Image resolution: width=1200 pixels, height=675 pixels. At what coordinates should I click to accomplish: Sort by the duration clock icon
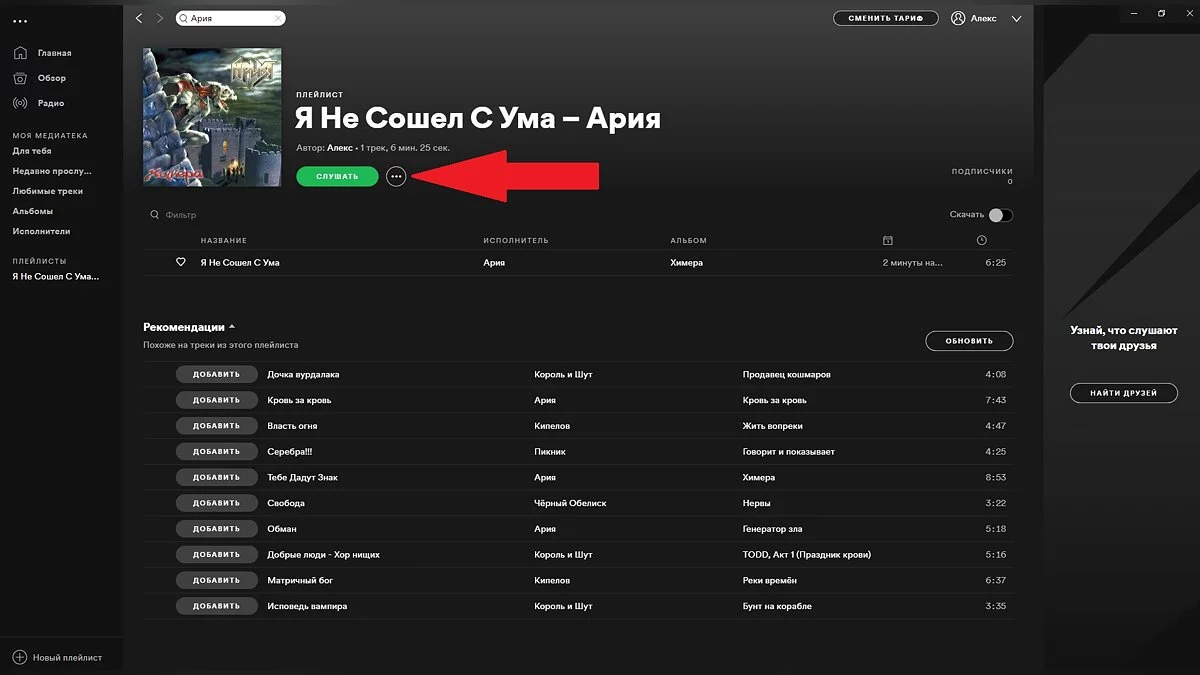(981, 240)
